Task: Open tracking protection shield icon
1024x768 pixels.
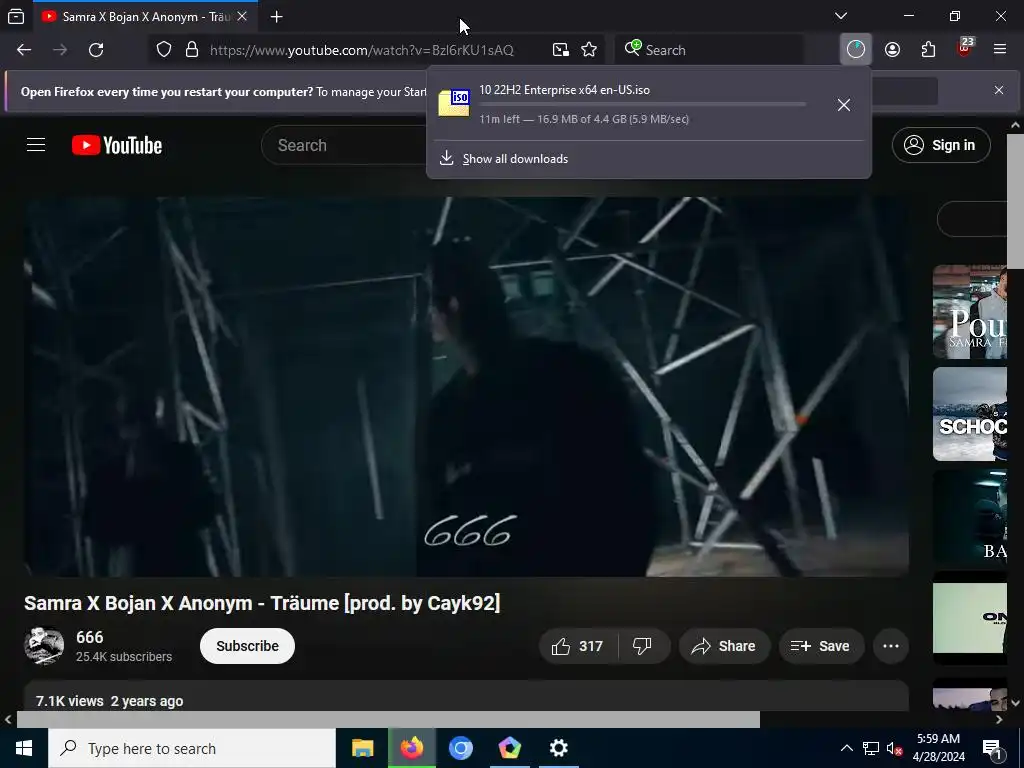Action: 164,50
